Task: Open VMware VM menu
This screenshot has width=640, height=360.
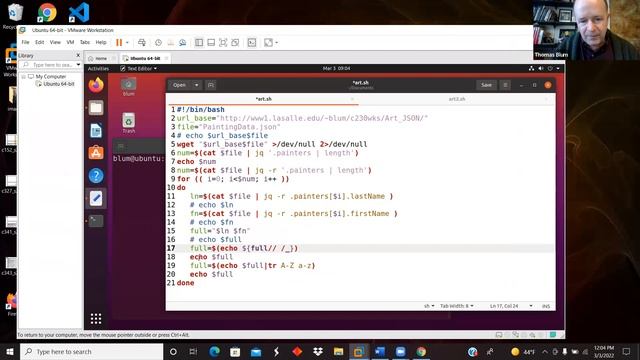Action: pos(70,42)
